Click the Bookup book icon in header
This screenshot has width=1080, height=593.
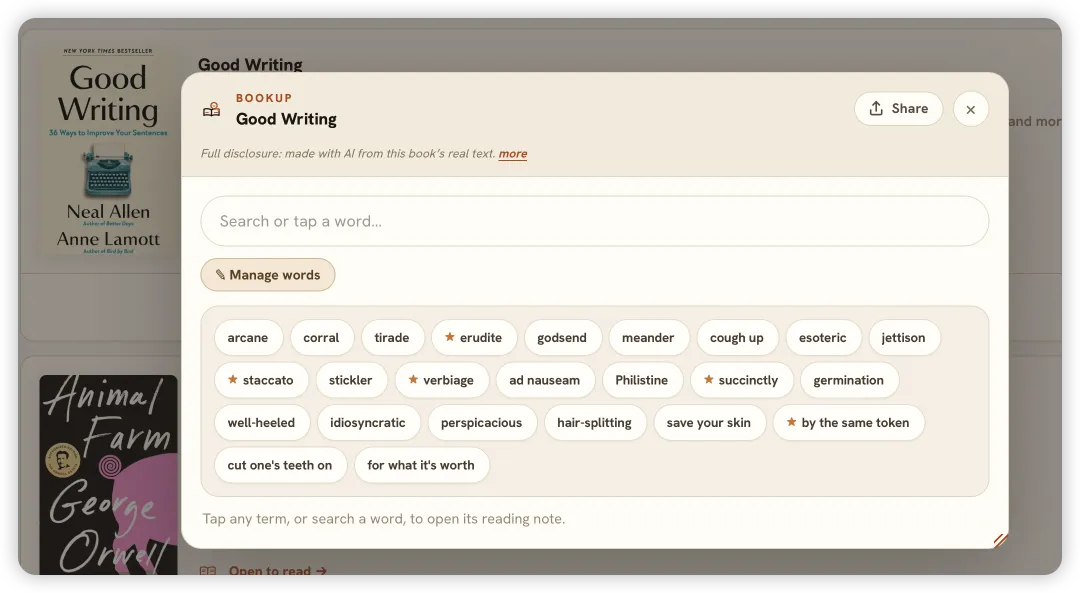[211, 110]
